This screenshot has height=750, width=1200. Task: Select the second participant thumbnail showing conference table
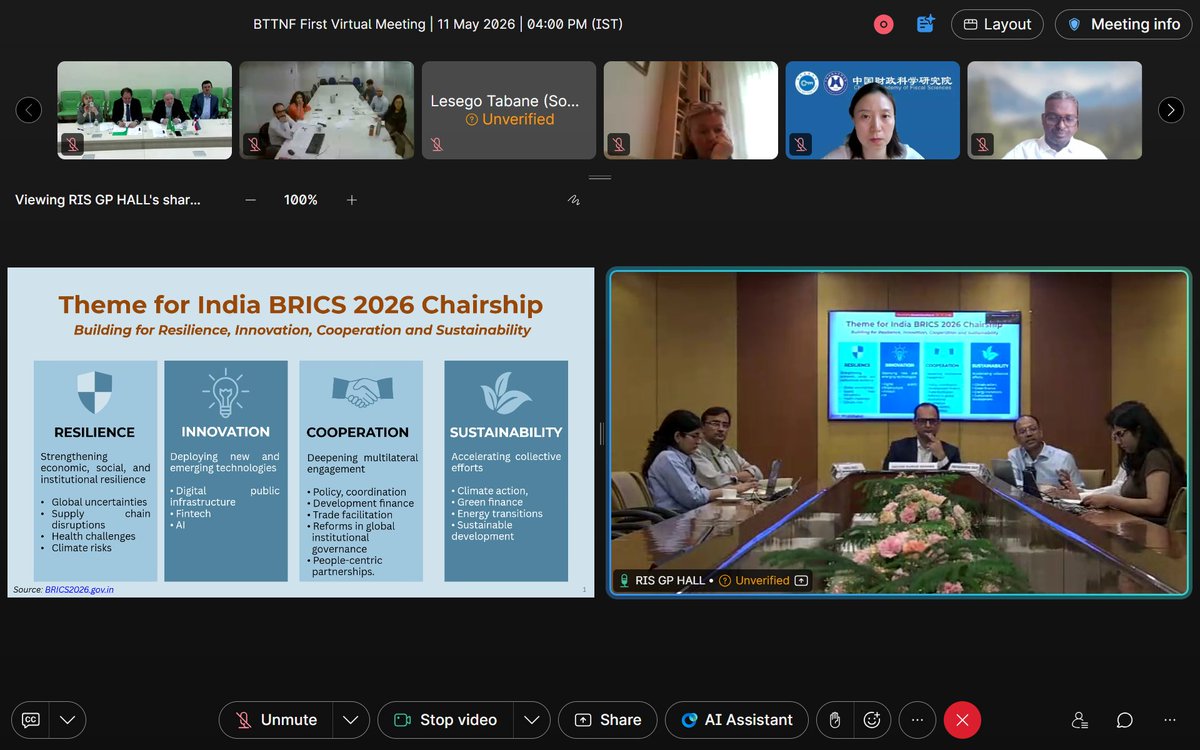coord(327,110)
